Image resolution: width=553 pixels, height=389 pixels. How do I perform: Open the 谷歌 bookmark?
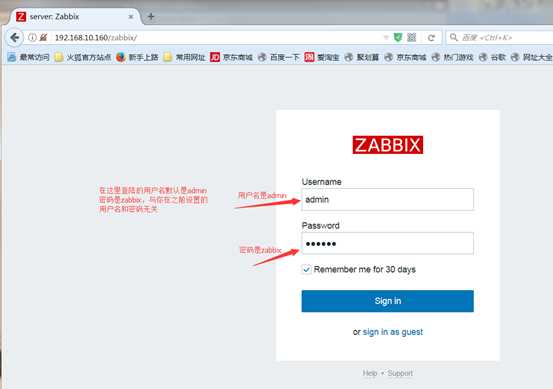click(x=492, y=57)
